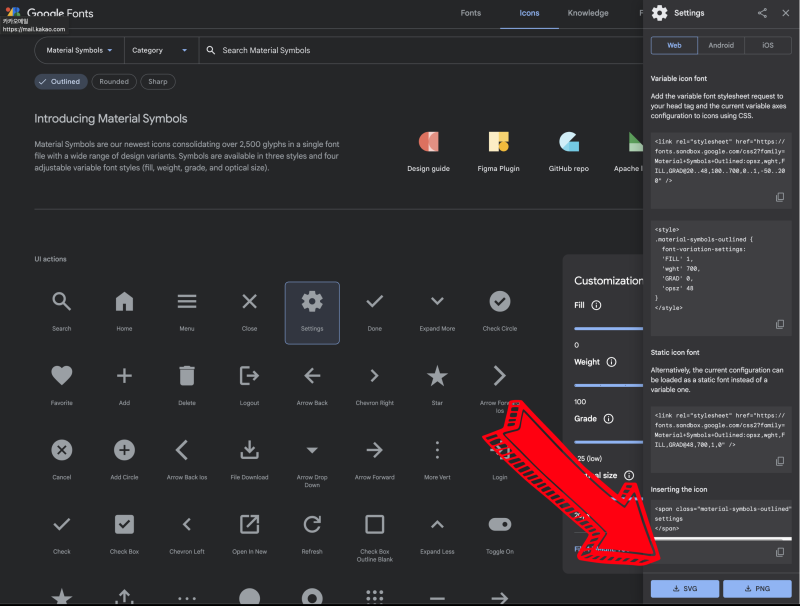Copy the variable font link code
Viewport: 800px width, 606px height.
coord(780,197)
